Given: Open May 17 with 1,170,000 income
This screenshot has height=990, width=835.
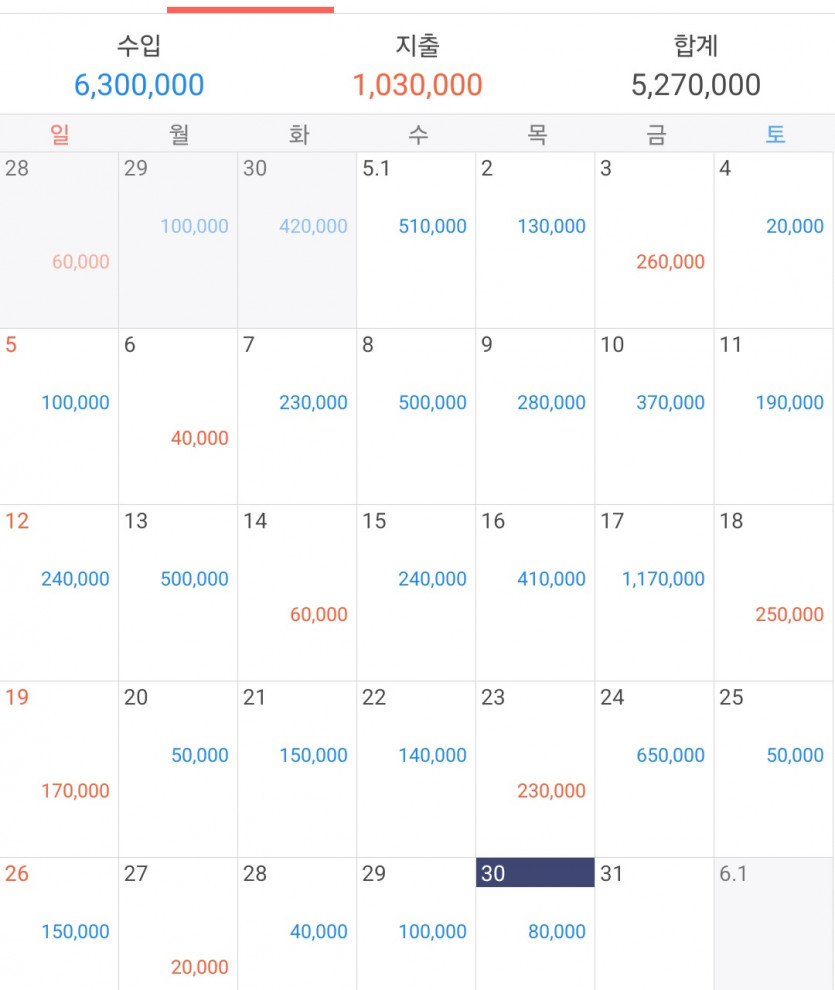Looking at the screenshot, I should [654, 593].
